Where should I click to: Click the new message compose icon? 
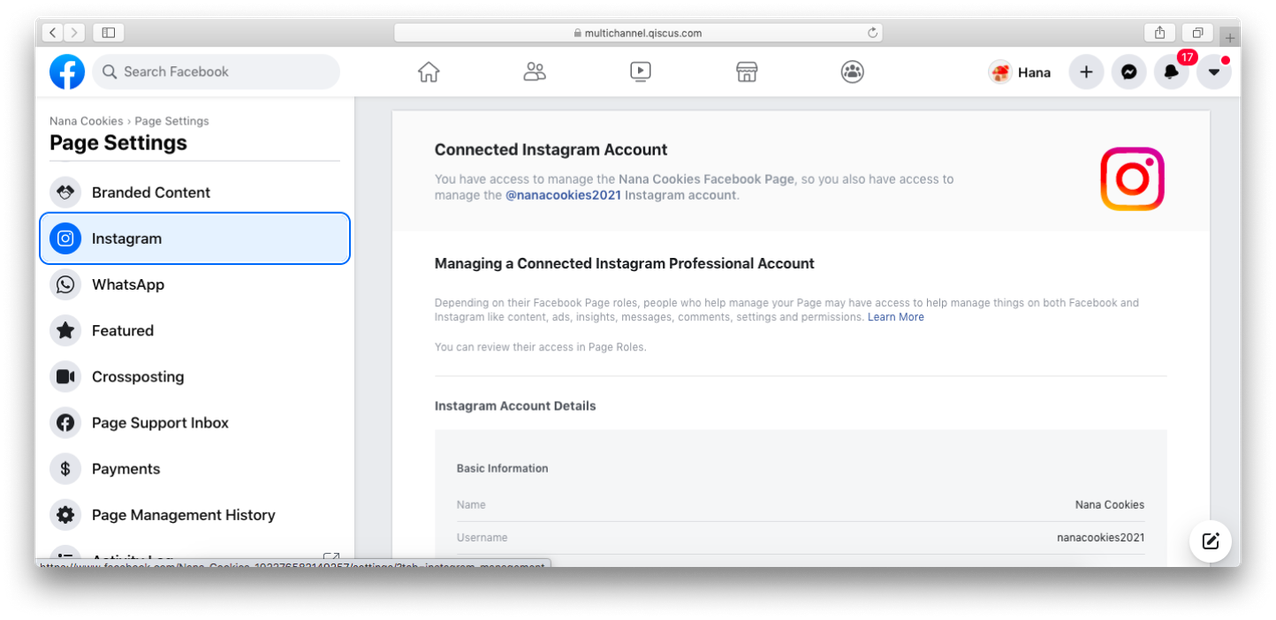pos(1210,541)
